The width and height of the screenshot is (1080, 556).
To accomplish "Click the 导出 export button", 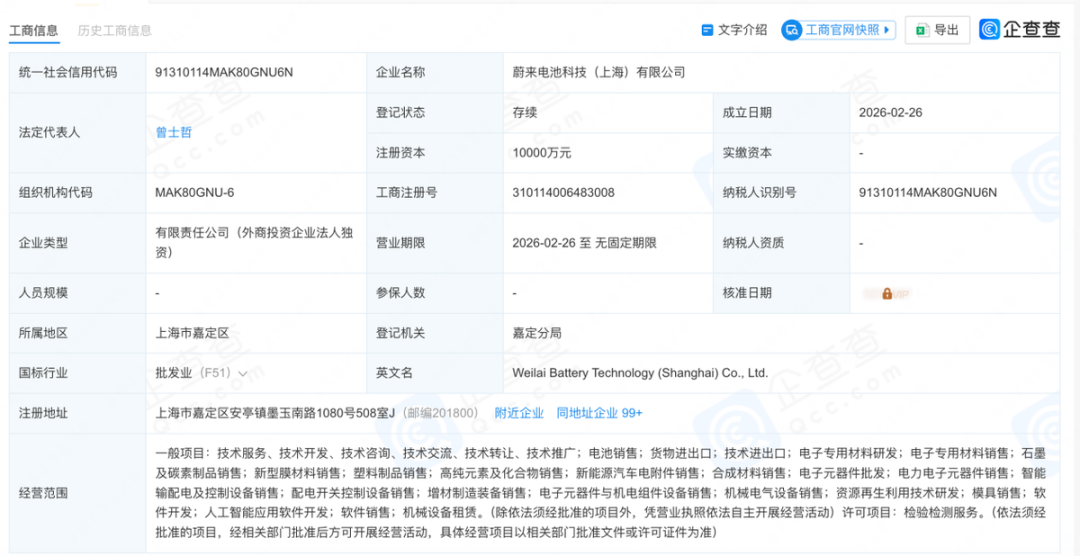I will pos(937,30).
